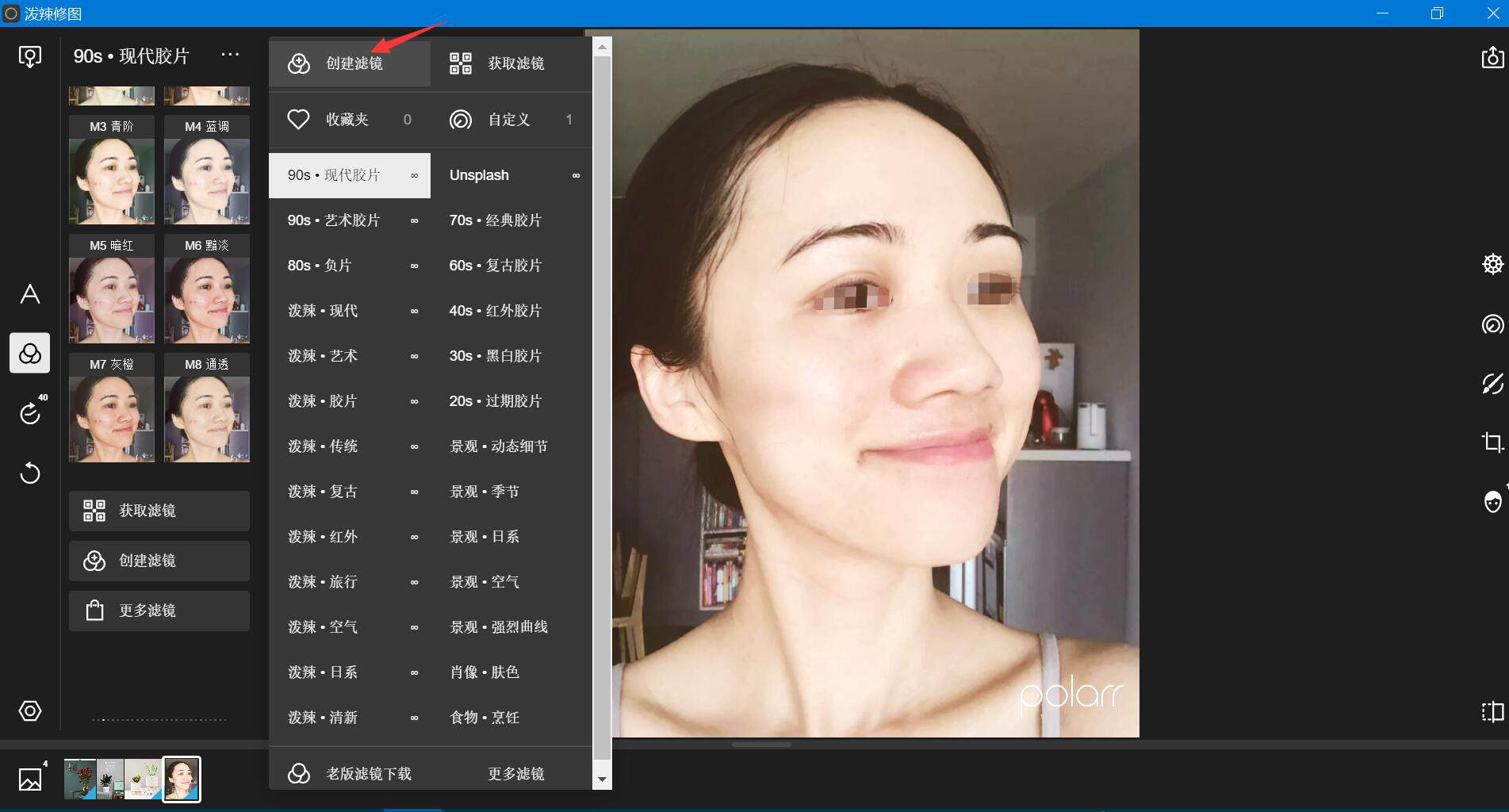Toggle the filters panel icon in sidebar
The width and height of the screenshot is (1509, 812).
click(x=30, y=353)
